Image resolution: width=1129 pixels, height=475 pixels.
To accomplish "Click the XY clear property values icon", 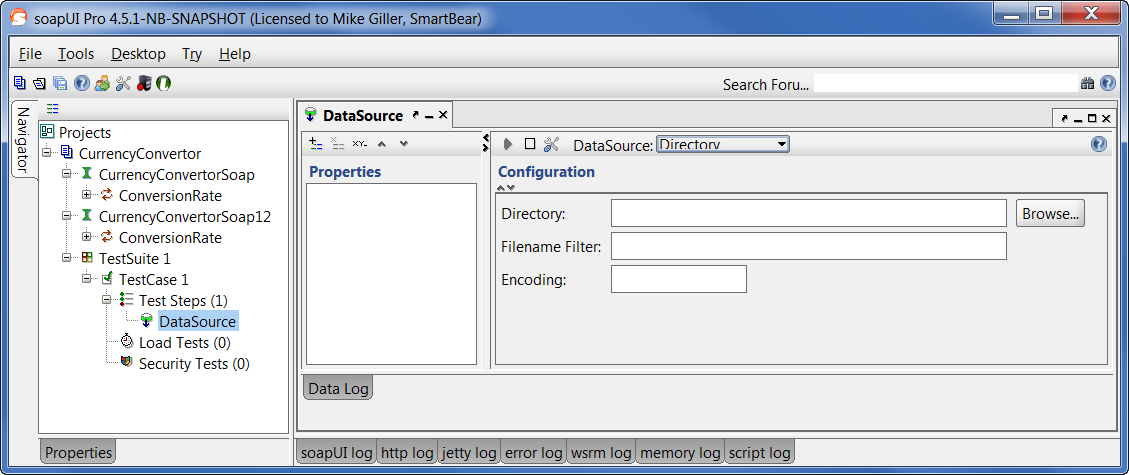I will pyautogui.click(x=359, y=143).
